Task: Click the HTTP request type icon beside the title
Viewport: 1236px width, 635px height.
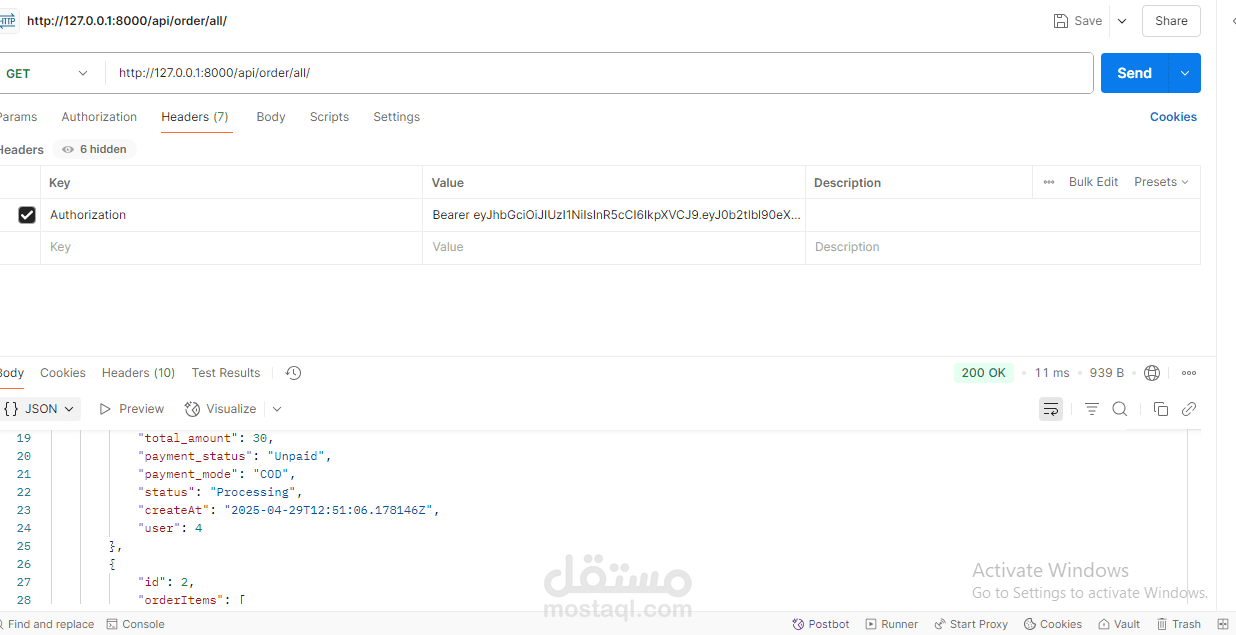Action: pyautogui.click(x=8, y=20)
